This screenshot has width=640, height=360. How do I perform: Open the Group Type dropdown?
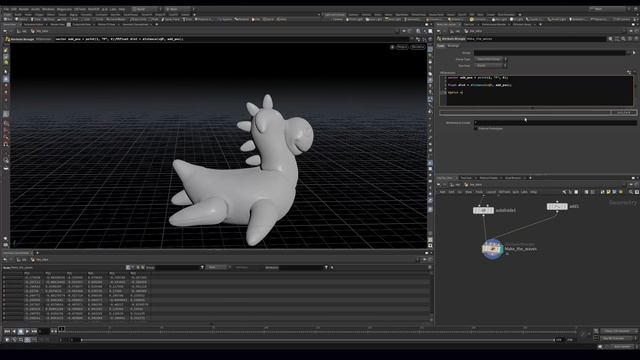(x=491, y=59)
